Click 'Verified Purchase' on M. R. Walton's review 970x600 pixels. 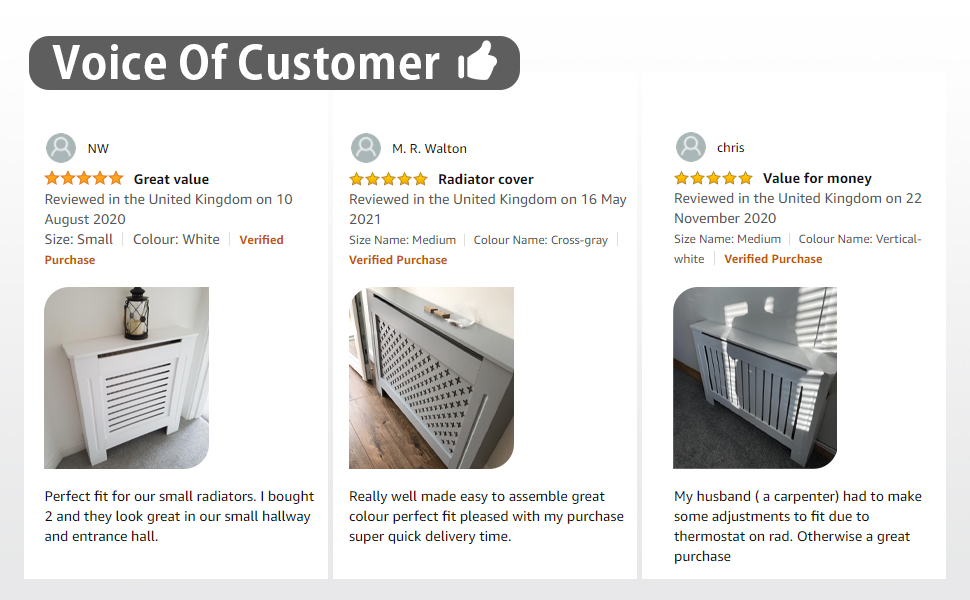[x=398, y=259]
